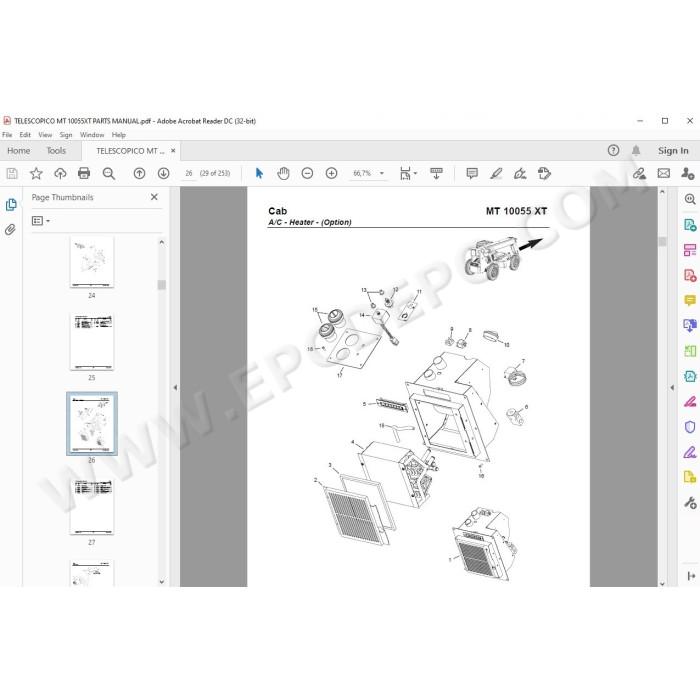The image size is (700, 700).
Task: Open the notifications bell
Action: point(636,150)
